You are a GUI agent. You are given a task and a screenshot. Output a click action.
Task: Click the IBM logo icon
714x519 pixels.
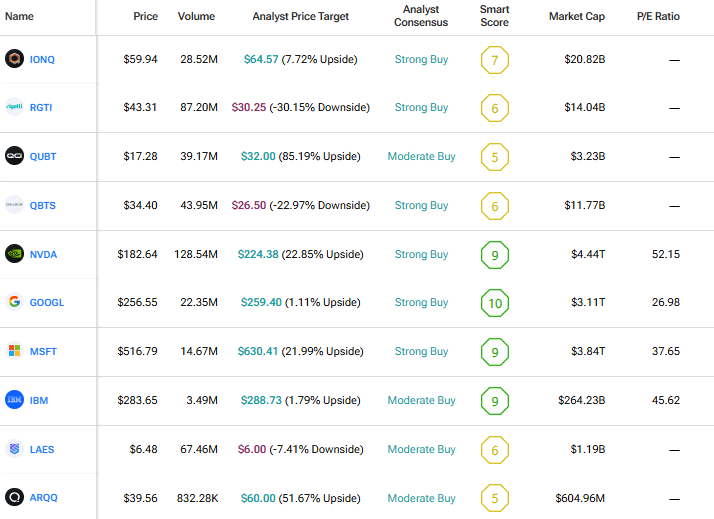(x=14, y=400)
